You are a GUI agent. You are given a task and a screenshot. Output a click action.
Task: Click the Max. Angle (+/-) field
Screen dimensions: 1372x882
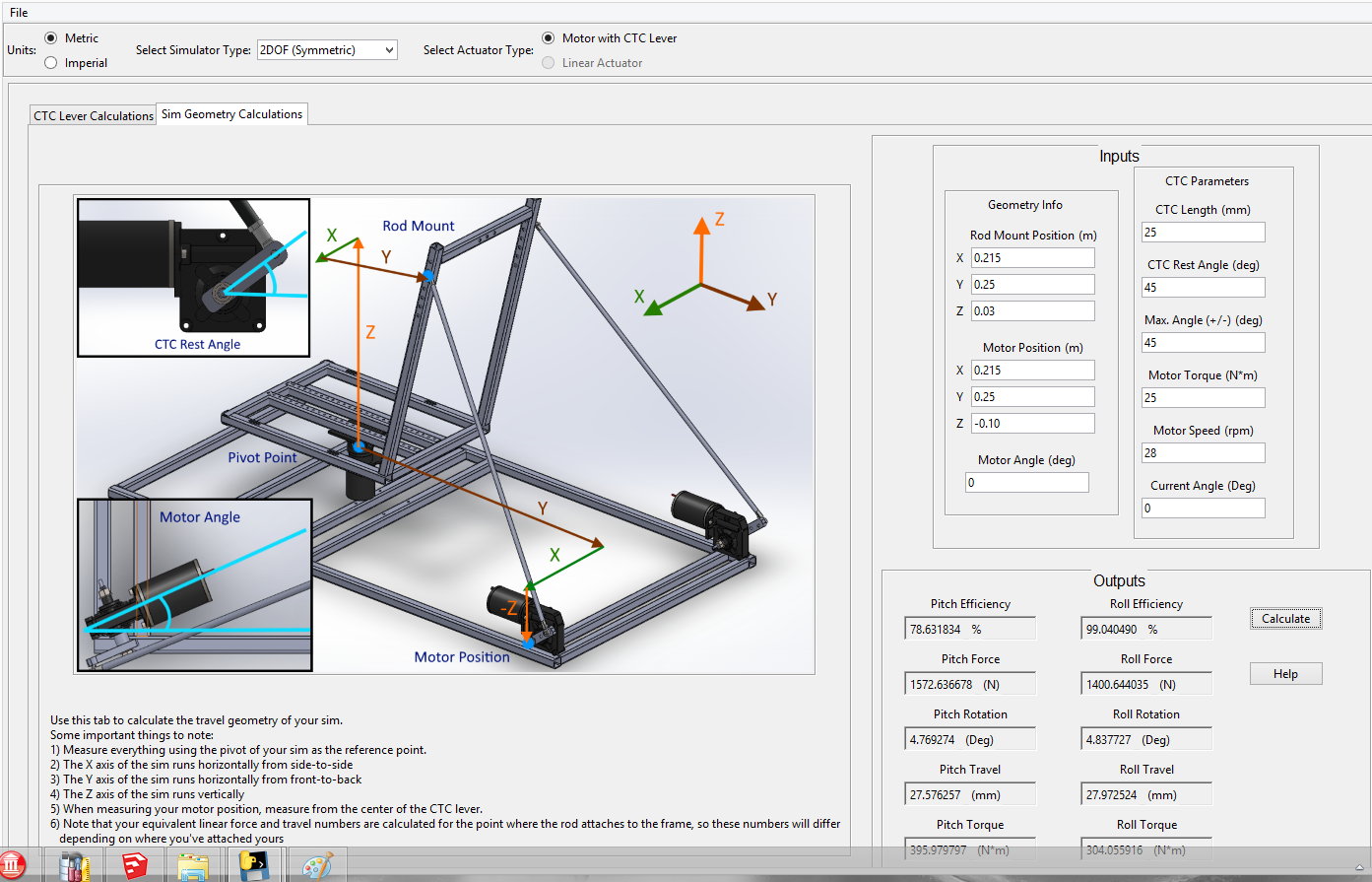point(1203,343)
